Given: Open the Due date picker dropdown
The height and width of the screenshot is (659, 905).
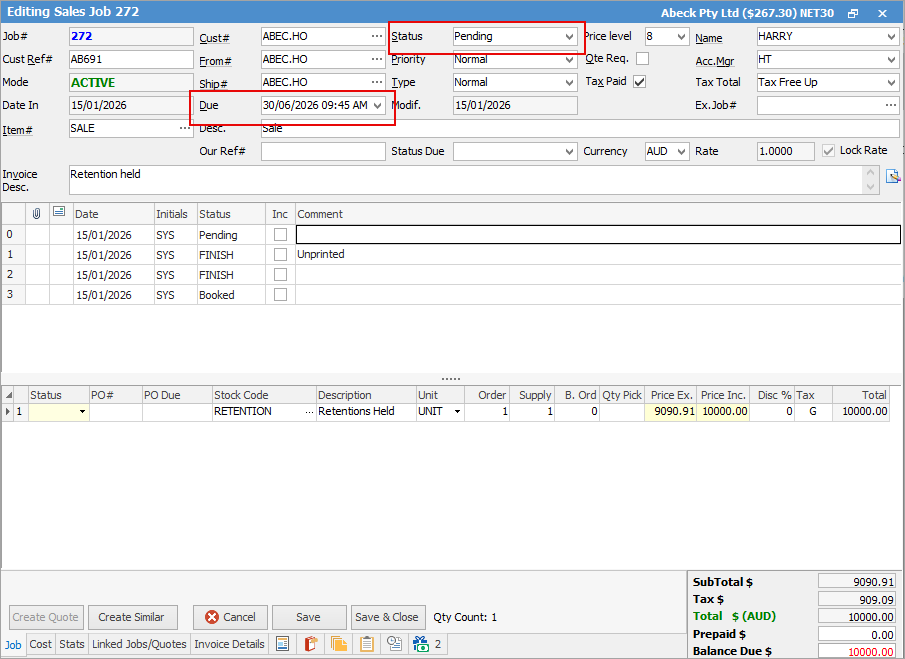Looking at the screenshot, I should point(377,106).
